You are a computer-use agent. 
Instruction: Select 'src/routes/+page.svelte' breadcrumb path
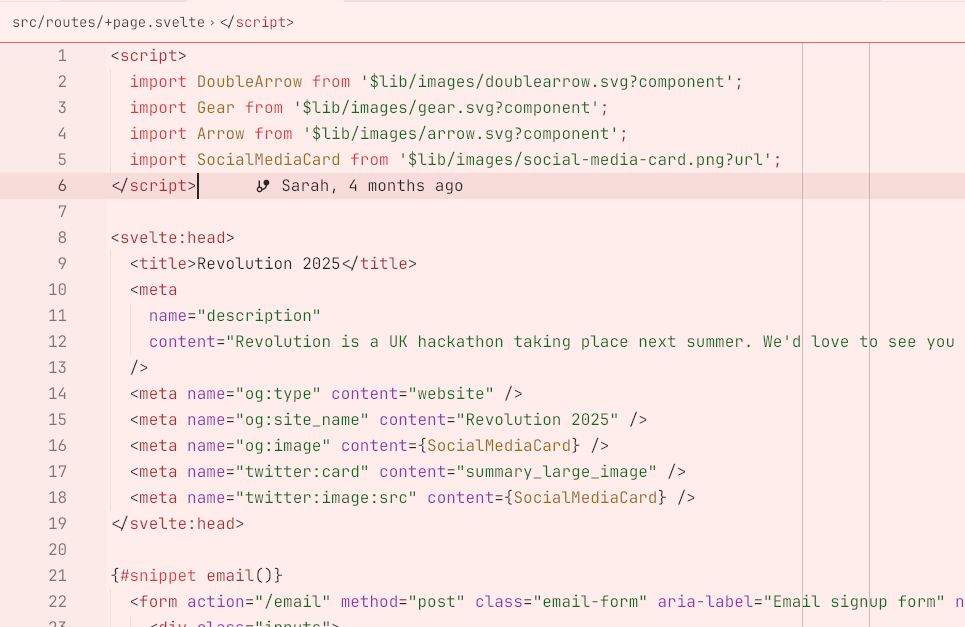click(x=108, y=22)
